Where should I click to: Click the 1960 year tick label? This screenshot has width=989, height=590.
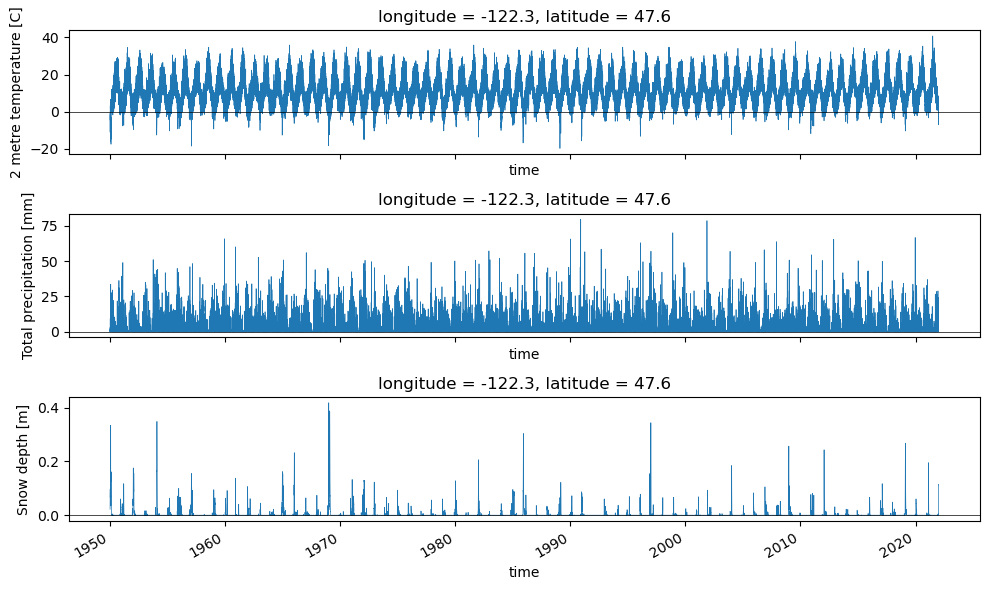(207, 545)
